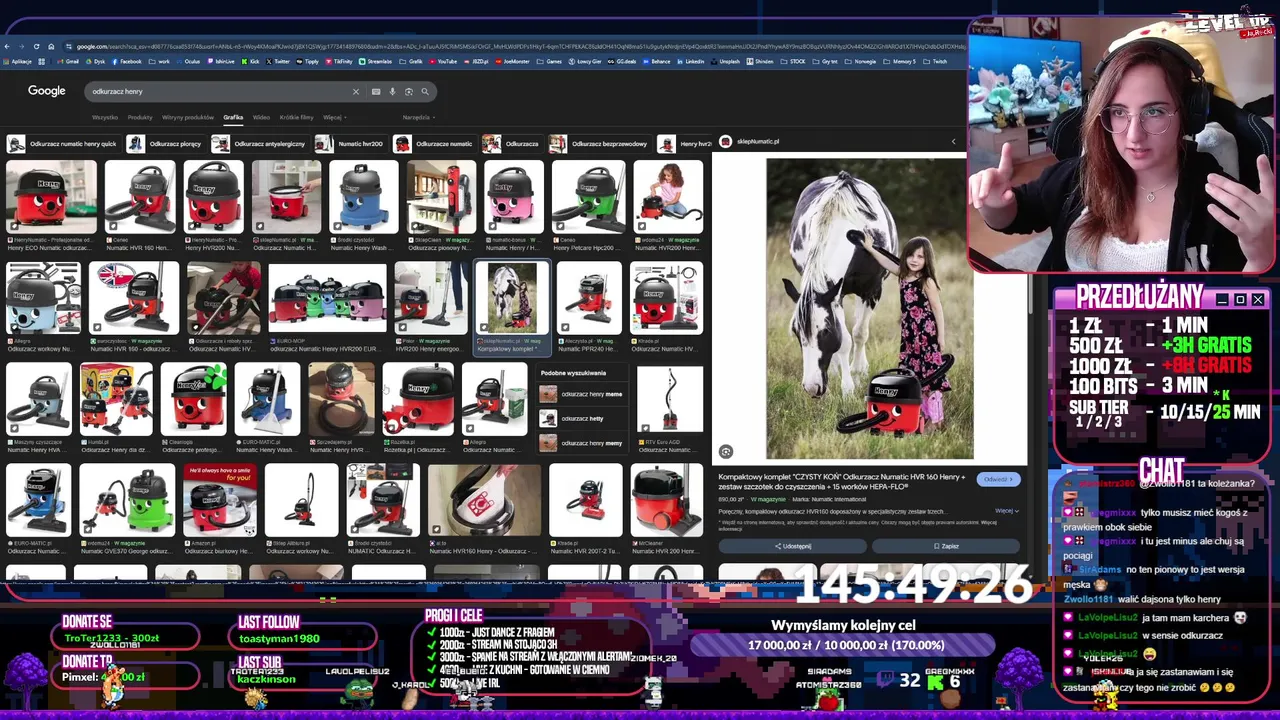Click the Zapisz save button
1280x720 pixels.
click(946, 546)
